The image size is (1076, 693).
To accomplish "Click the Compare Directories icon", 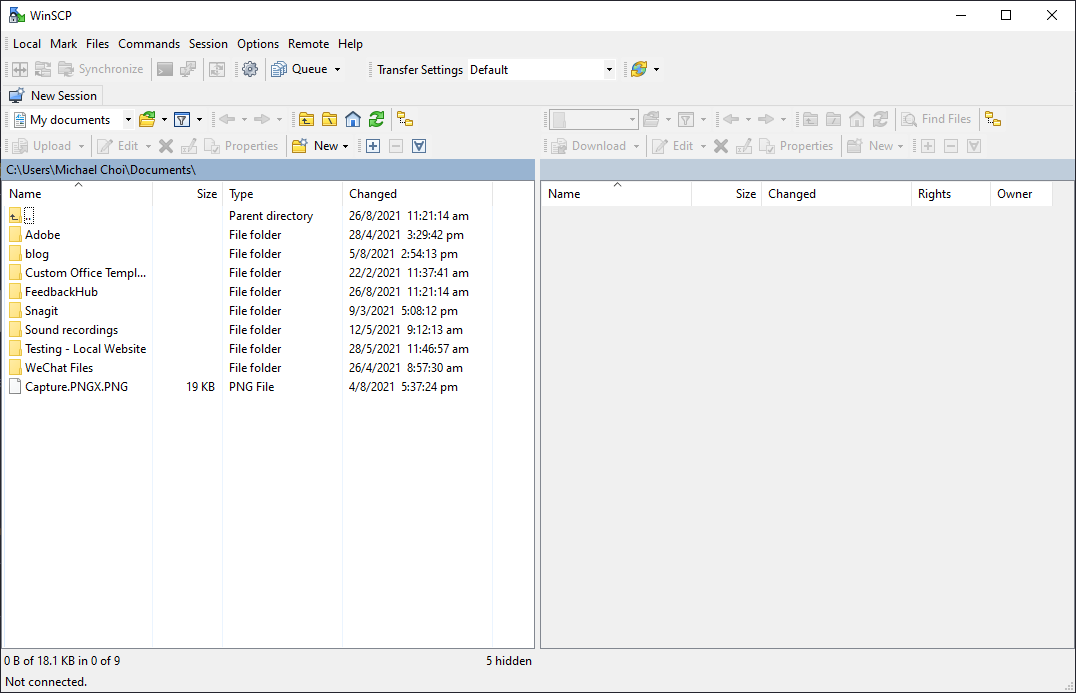I will (x=20, y=69).
